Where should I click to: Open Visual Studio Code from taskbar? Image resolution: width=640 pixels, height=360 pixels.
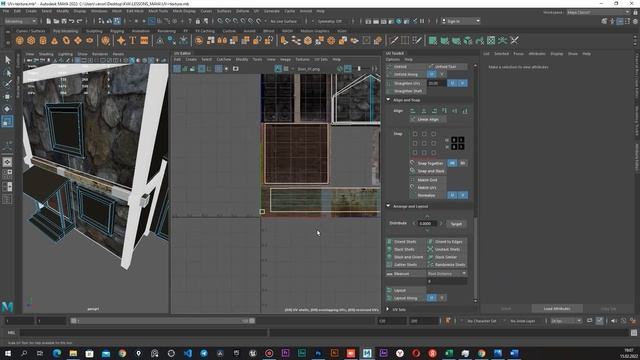(187, 353)
